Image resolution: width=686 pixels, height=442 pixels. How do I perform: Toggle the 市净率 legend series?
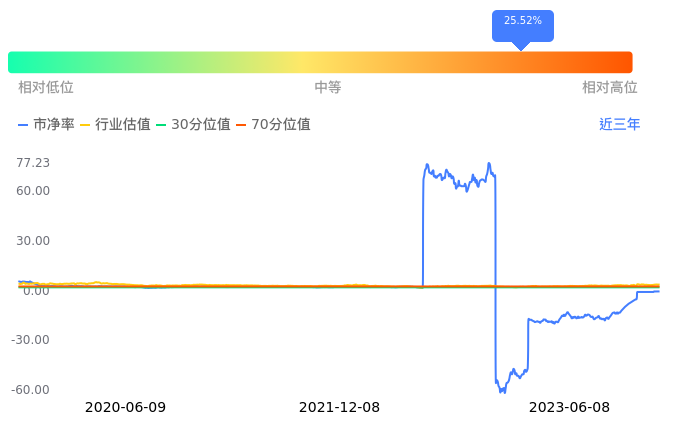click(x=46, y=125)
